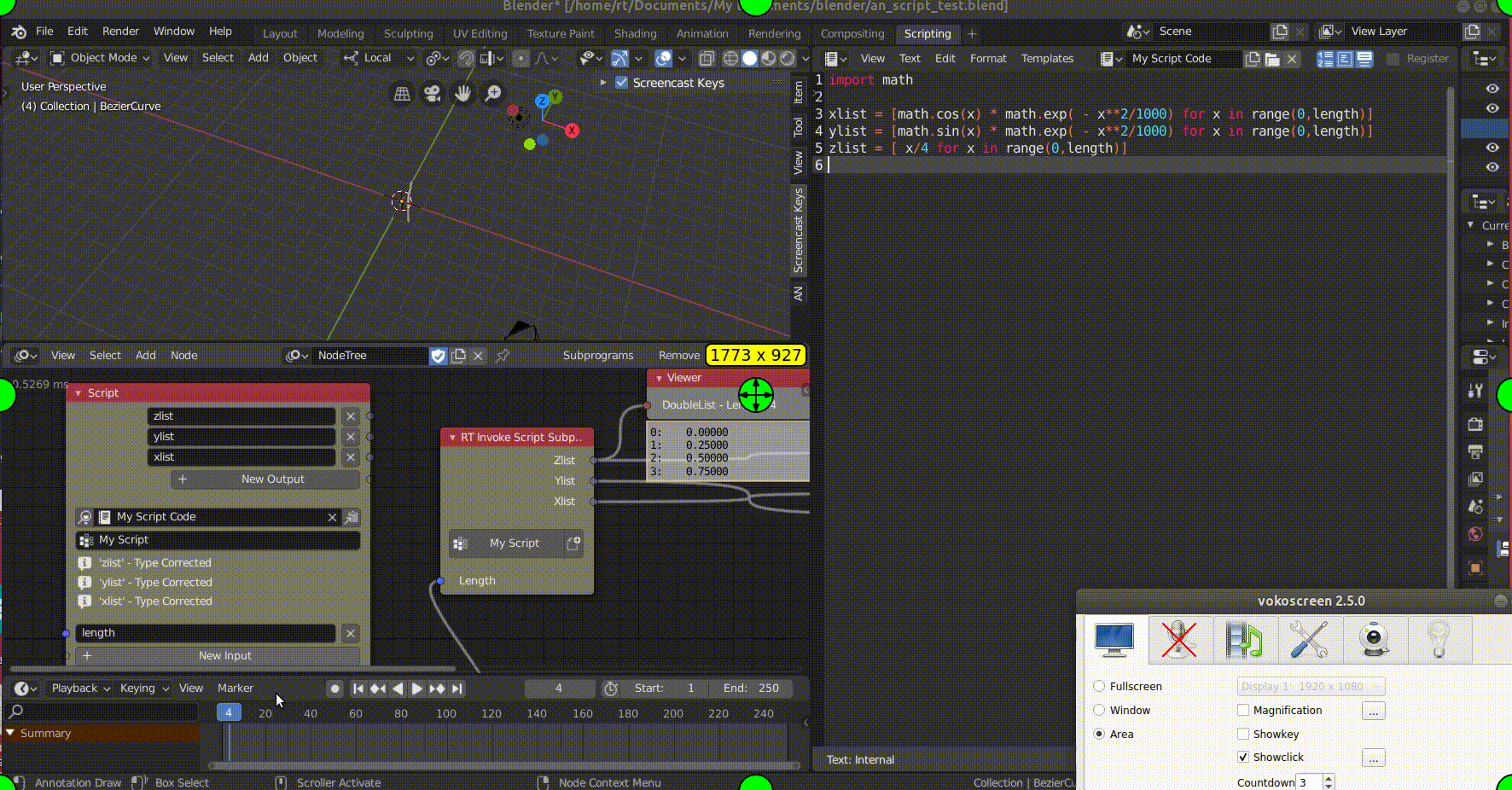This screenshot has width=1512, height=790.
Task: Enable Magnification checkbox in vokoscreen
Action: click(x=1243, y=710)
